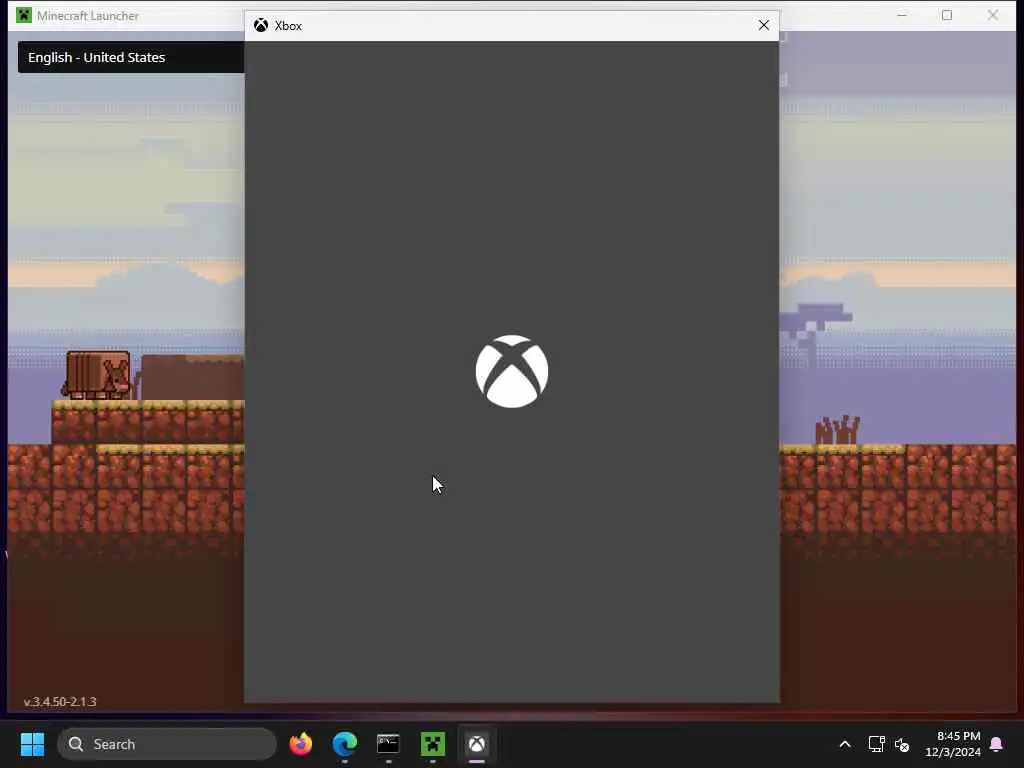
Task: Launch Firefox from the taskbar
Action: [301, 744]
